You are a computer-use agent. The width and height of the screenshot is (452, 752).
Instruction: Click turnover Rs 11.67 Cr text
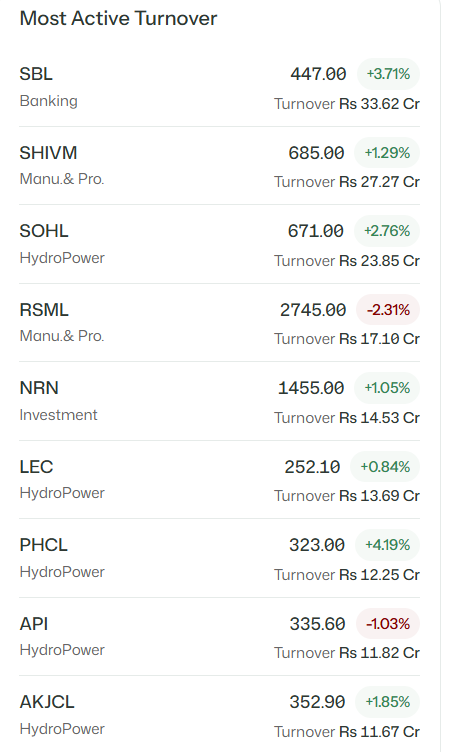(x=347, y=732)
